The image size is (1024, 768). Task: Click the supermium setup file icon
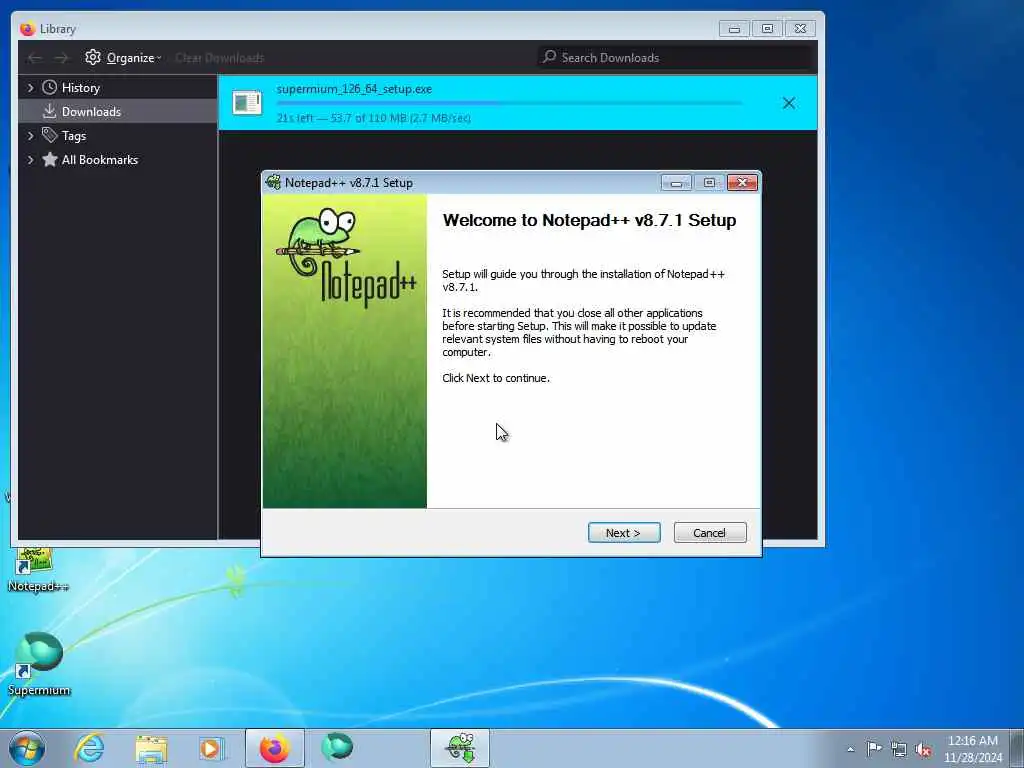247,103
